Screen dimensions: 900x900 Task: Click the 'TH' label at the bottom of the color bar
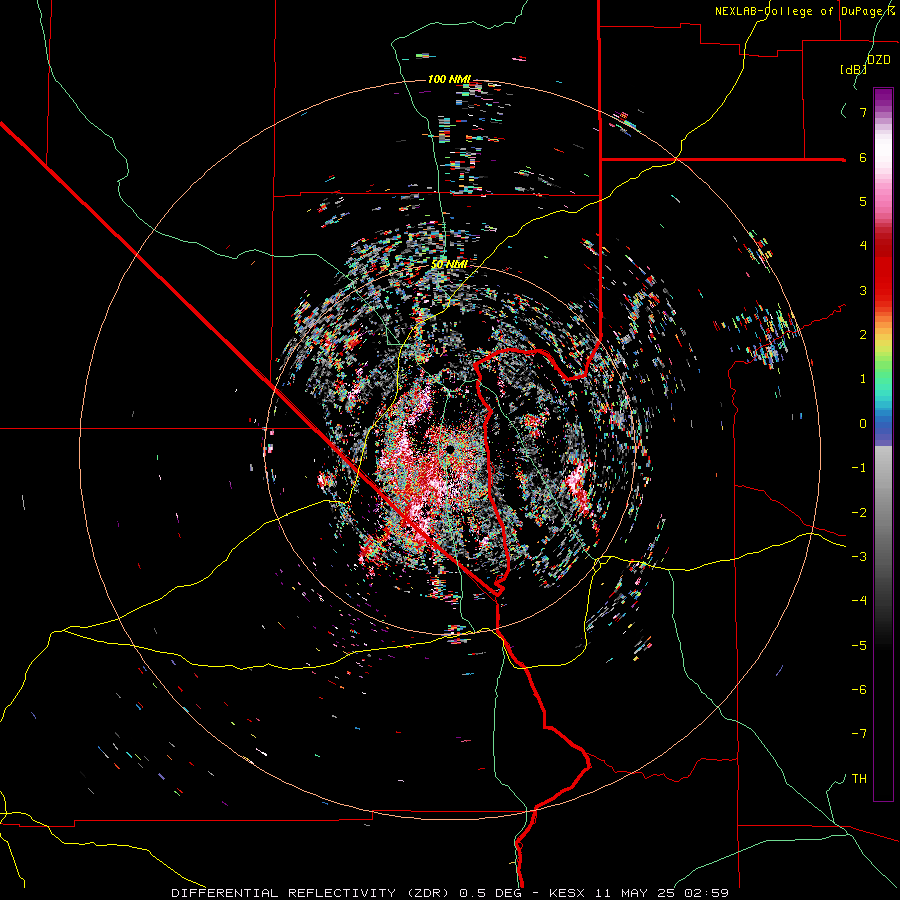[859, 778]
